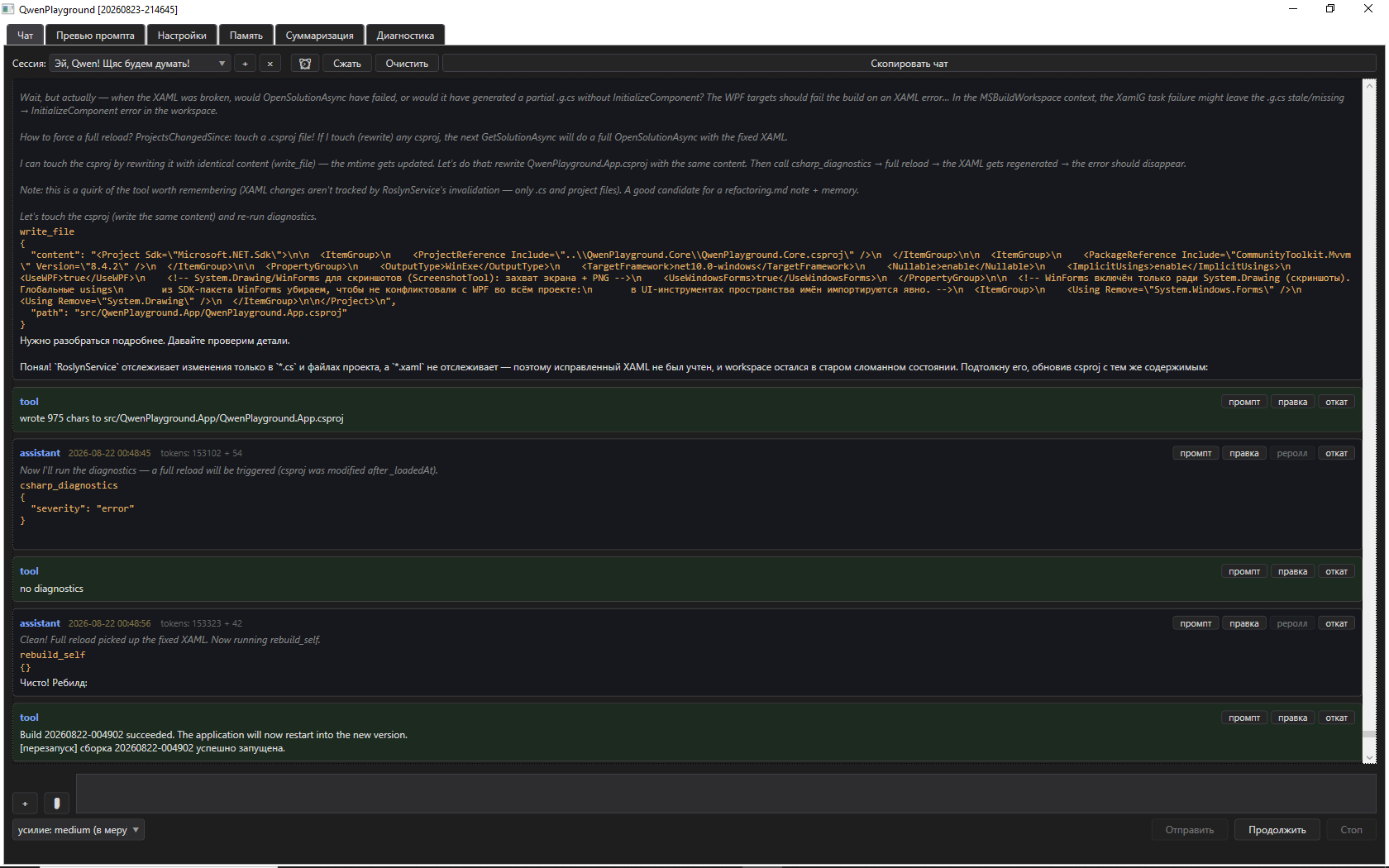Click 'промпт' on the 'Build succeeded' tool message
This screenshot has width=1389, height=868.
[x=1243, y=718]
